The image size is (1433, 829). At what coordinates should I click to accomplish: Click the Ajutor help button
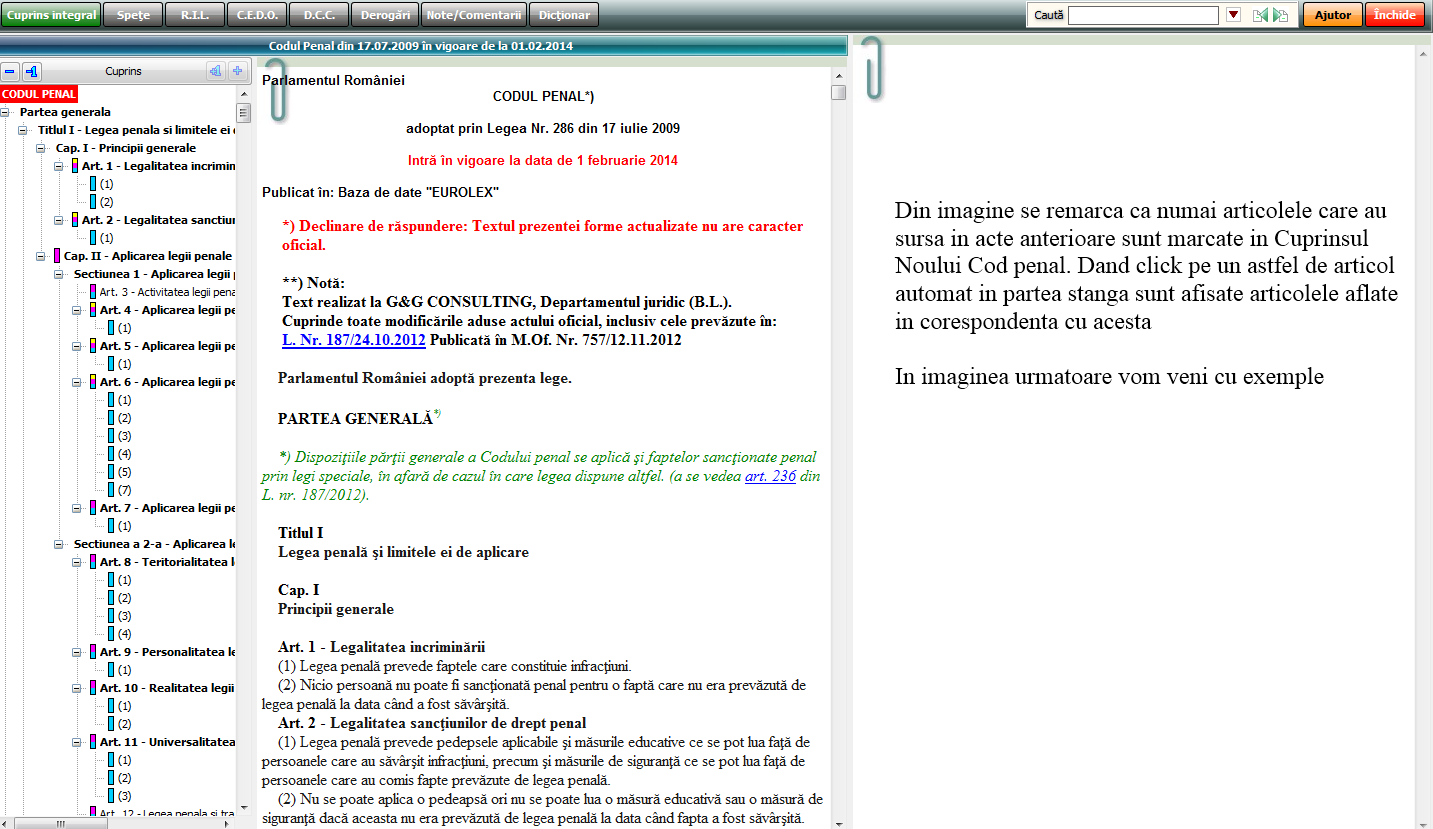coord(1332,15)
